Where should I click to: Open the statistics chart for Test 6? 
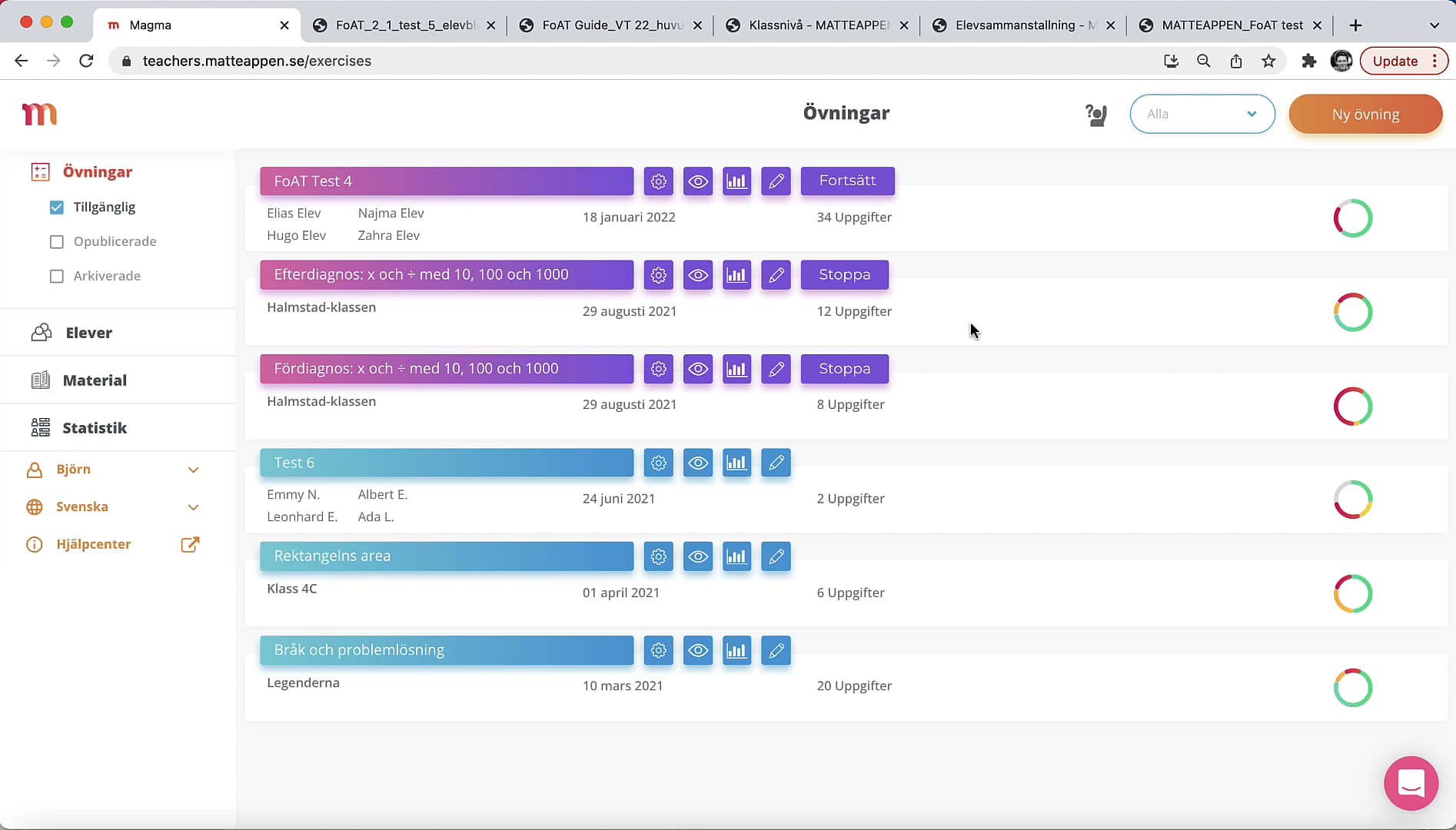tap(736, 463)
